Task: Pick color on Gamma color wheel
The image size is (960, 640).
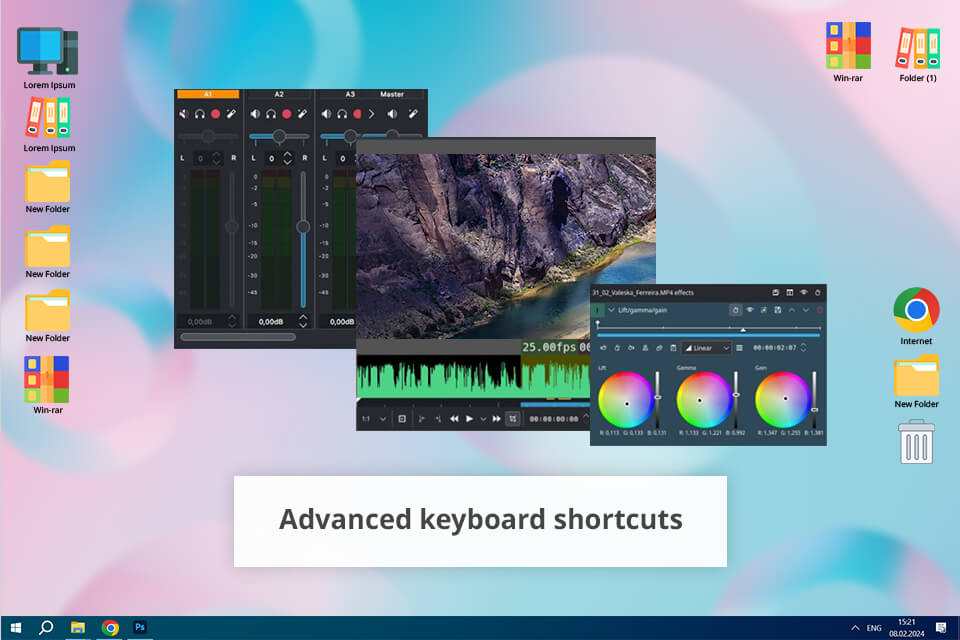Action: pyautogui.click(x=703, y=400)
